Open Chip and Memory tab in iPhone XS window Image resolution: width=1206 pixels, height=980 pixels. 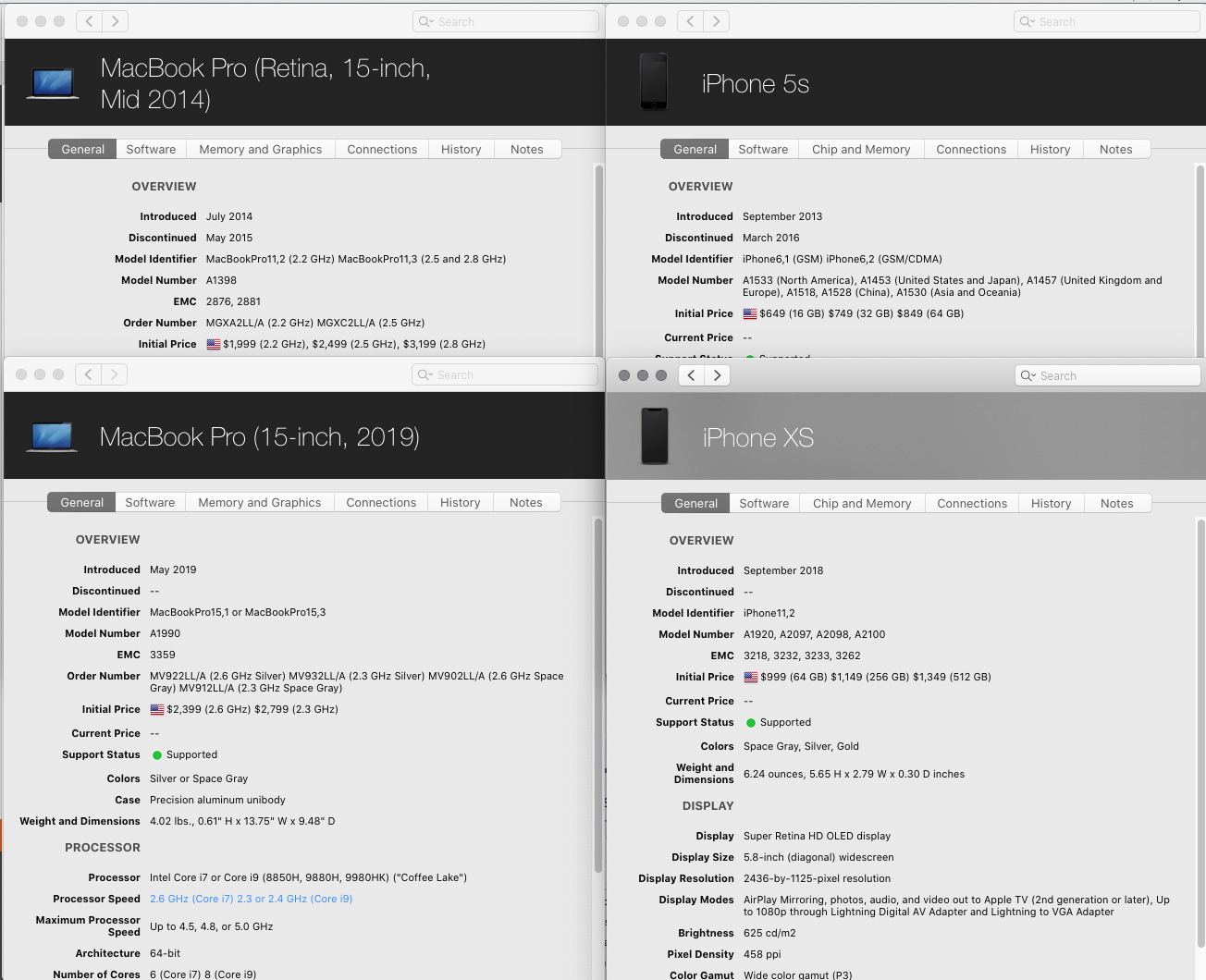coord(862,503)
